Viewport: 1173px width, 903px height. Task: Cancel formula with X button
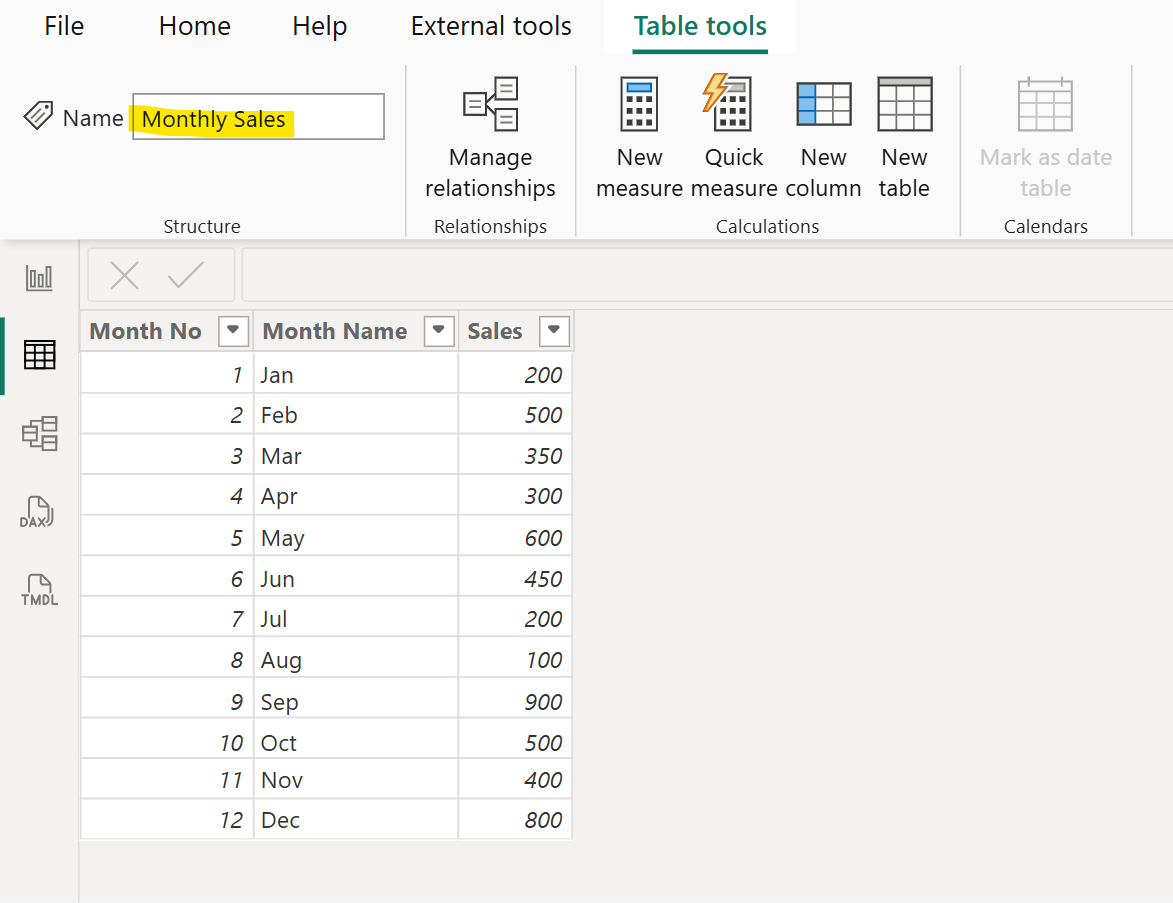[x=124, y=275]
